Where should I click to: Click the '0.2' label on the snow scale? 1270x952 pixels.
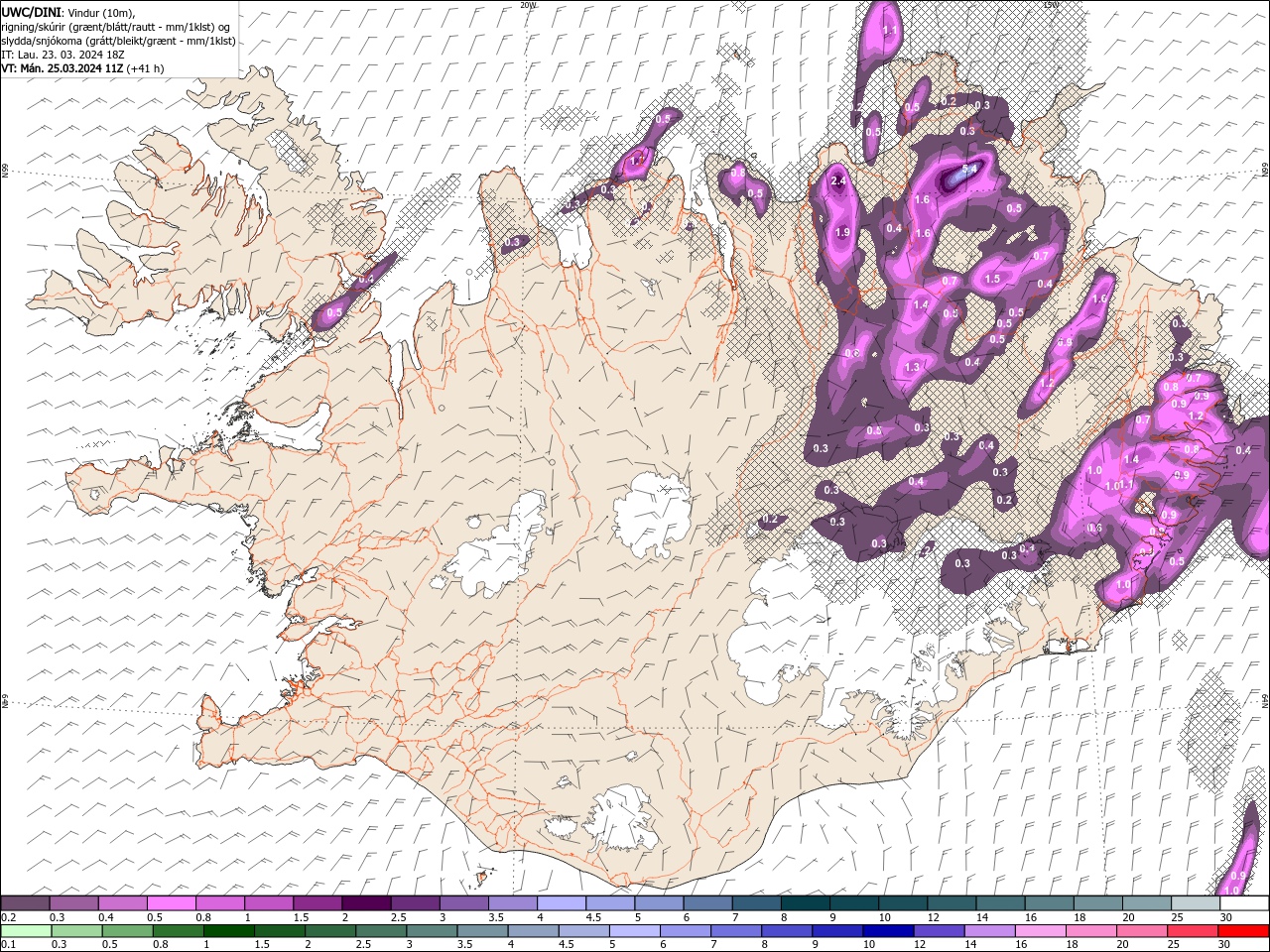[x=8, y=917]
